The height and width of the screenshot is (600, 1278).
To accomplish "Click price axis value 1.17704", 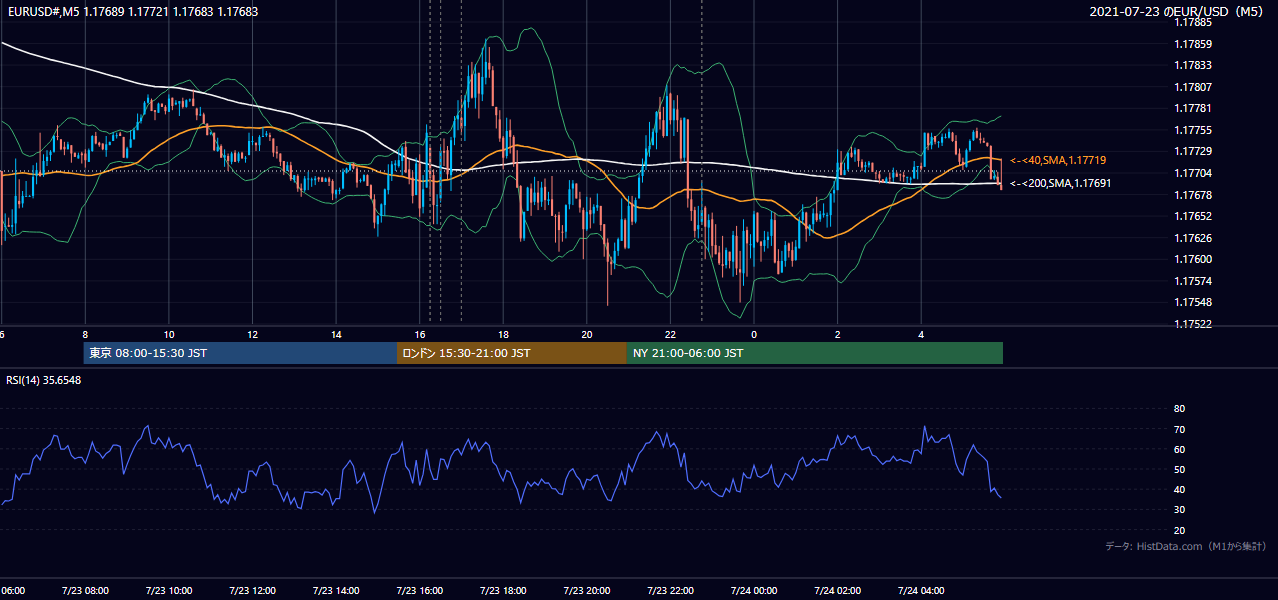I will coord(1194,173).
